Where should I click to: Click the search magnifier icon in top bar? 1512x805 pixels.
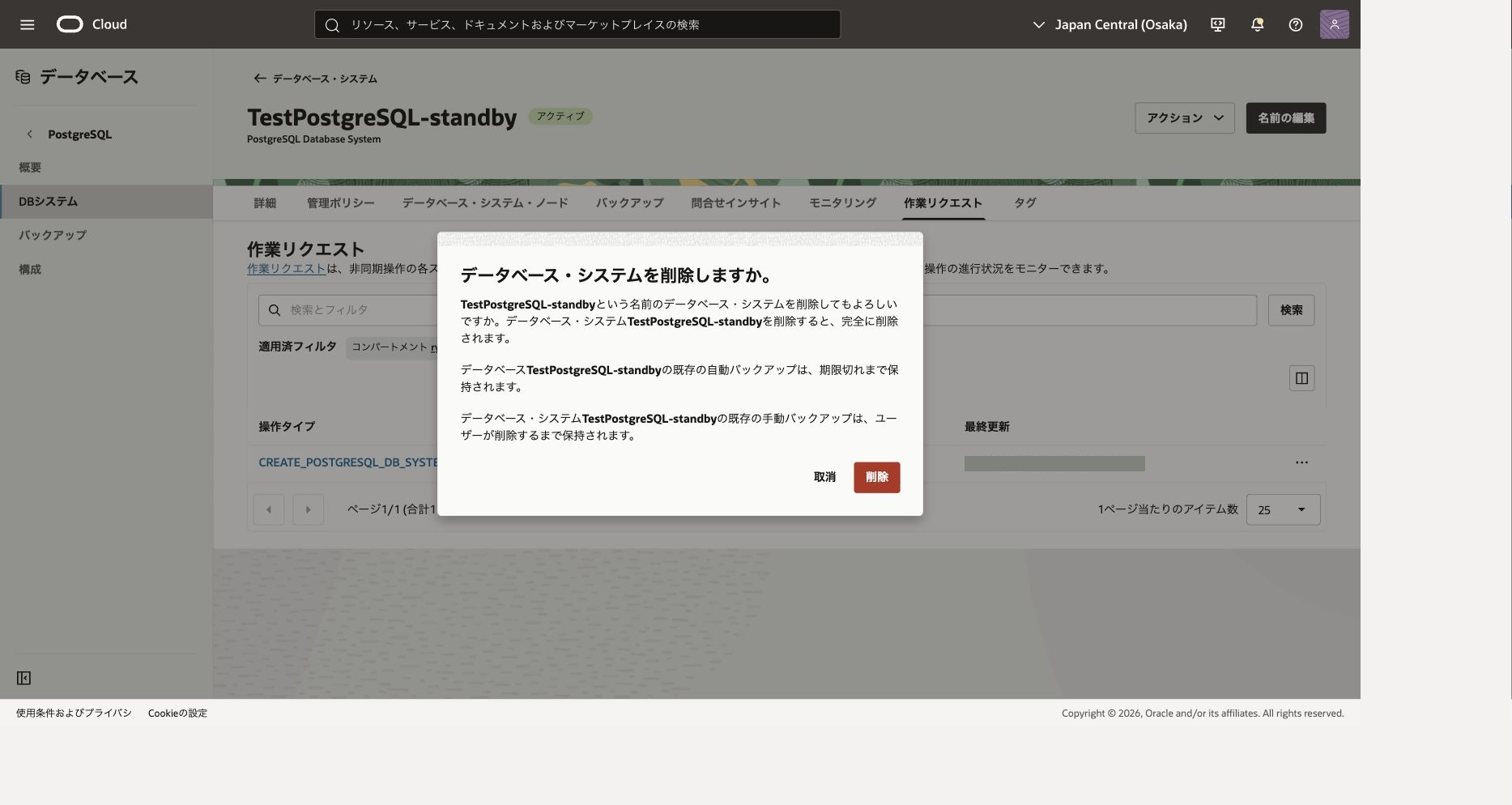tap(332, 25)
